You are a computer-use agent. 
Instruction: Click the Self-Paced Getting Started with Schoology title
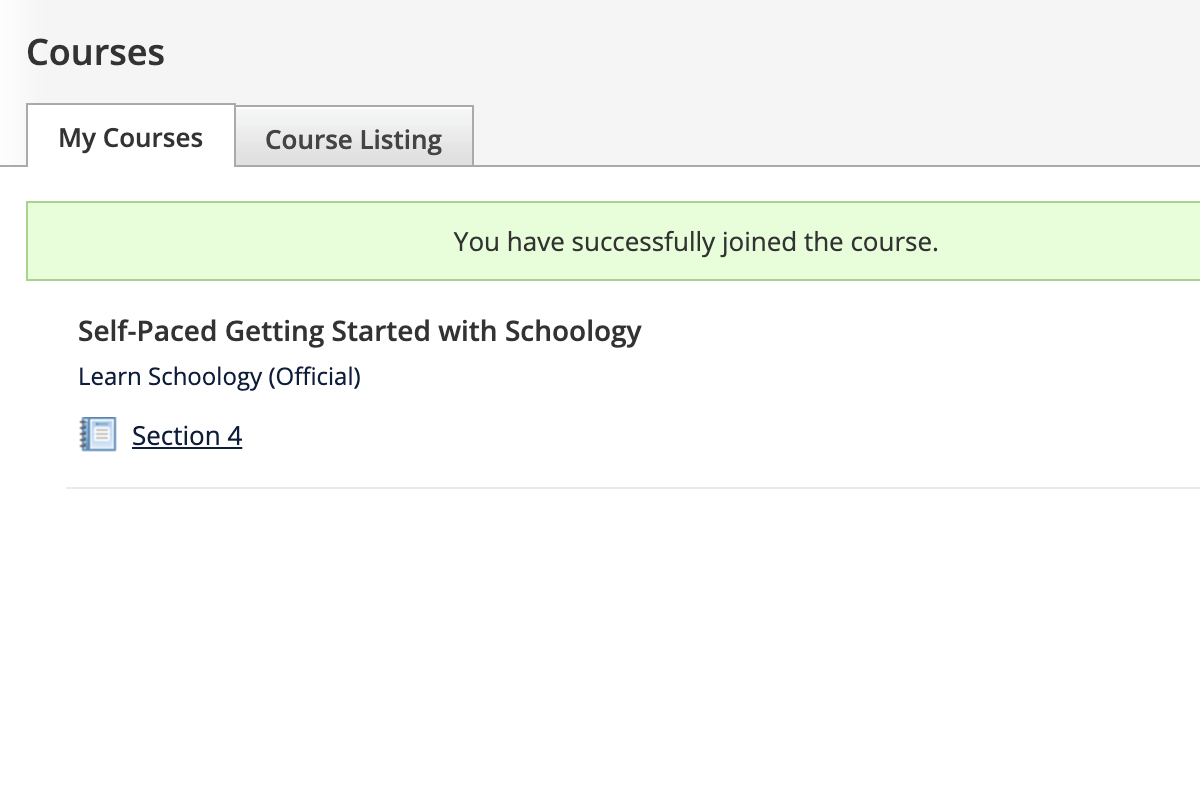359,331
